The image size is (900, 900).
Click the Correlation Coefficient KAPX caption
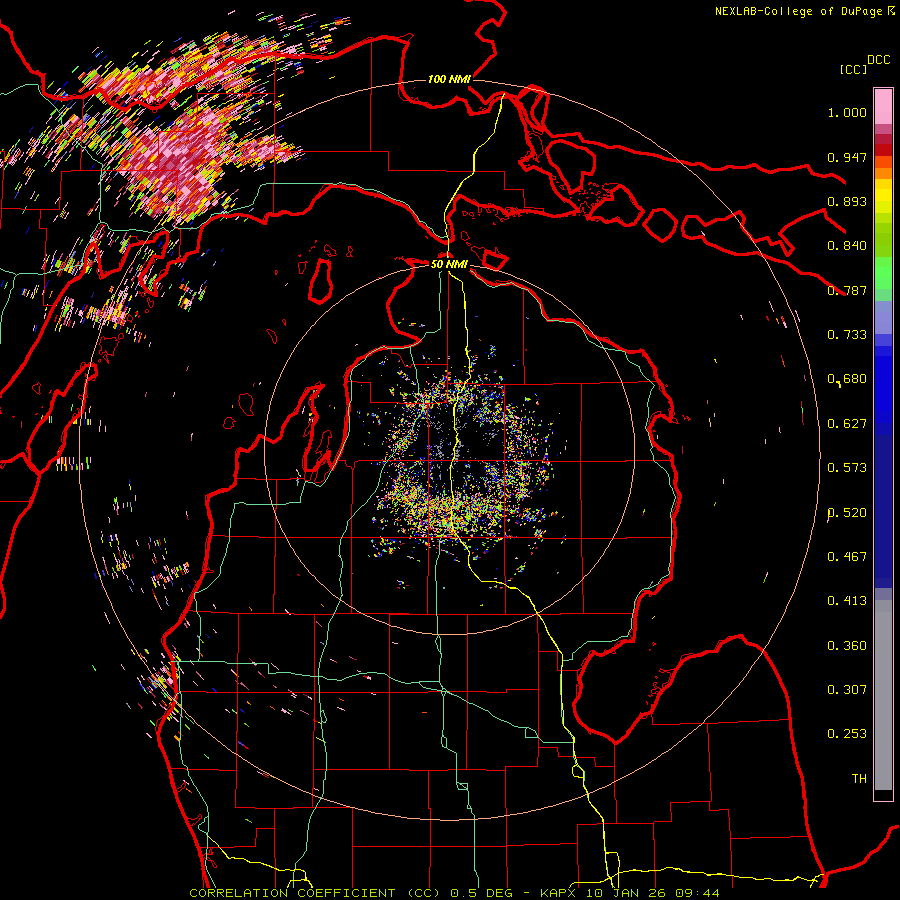pos(454,893)
